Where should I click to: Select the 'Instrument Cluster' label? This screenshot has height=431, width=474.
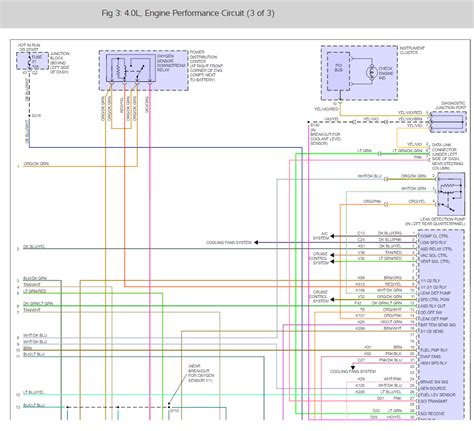point(412,50)
